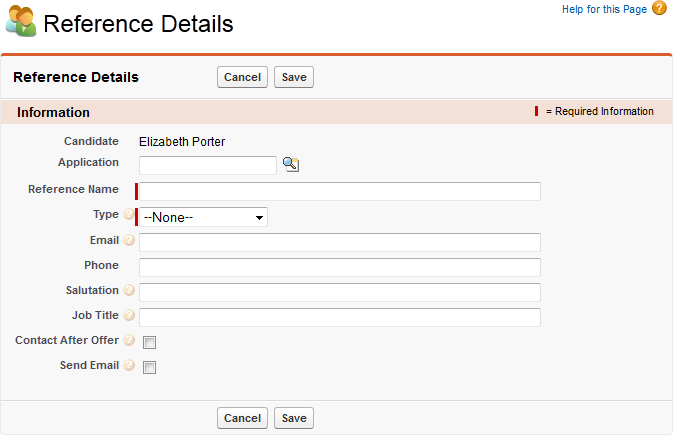Click the orange question mark help icon

point(659,9)
